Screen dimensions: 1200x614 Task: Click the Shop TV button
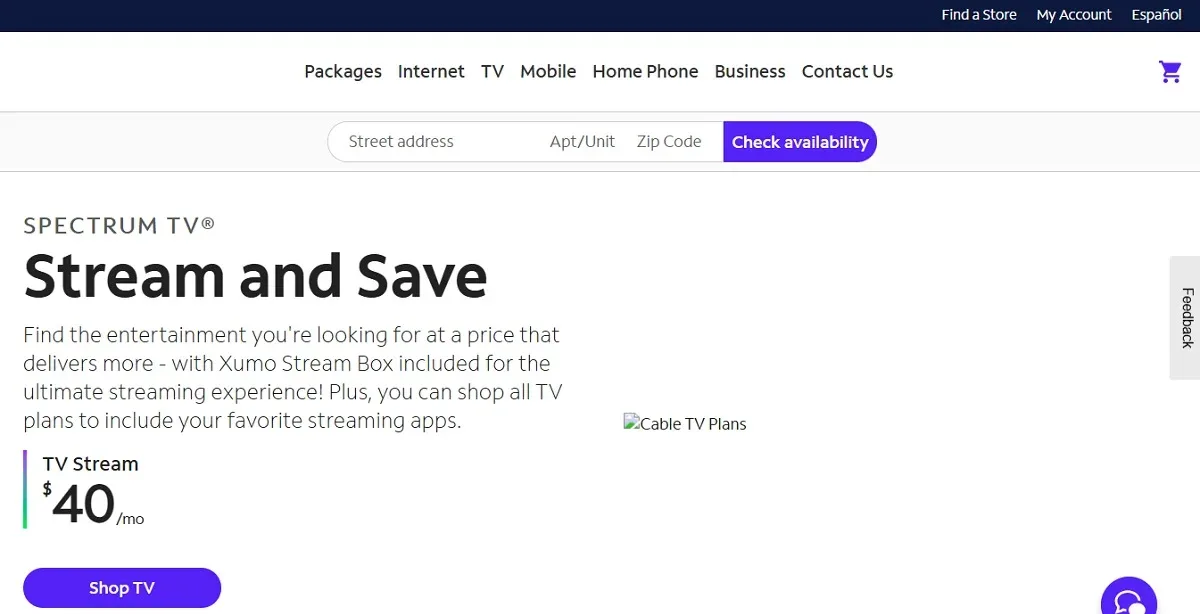tap(122, 588)
